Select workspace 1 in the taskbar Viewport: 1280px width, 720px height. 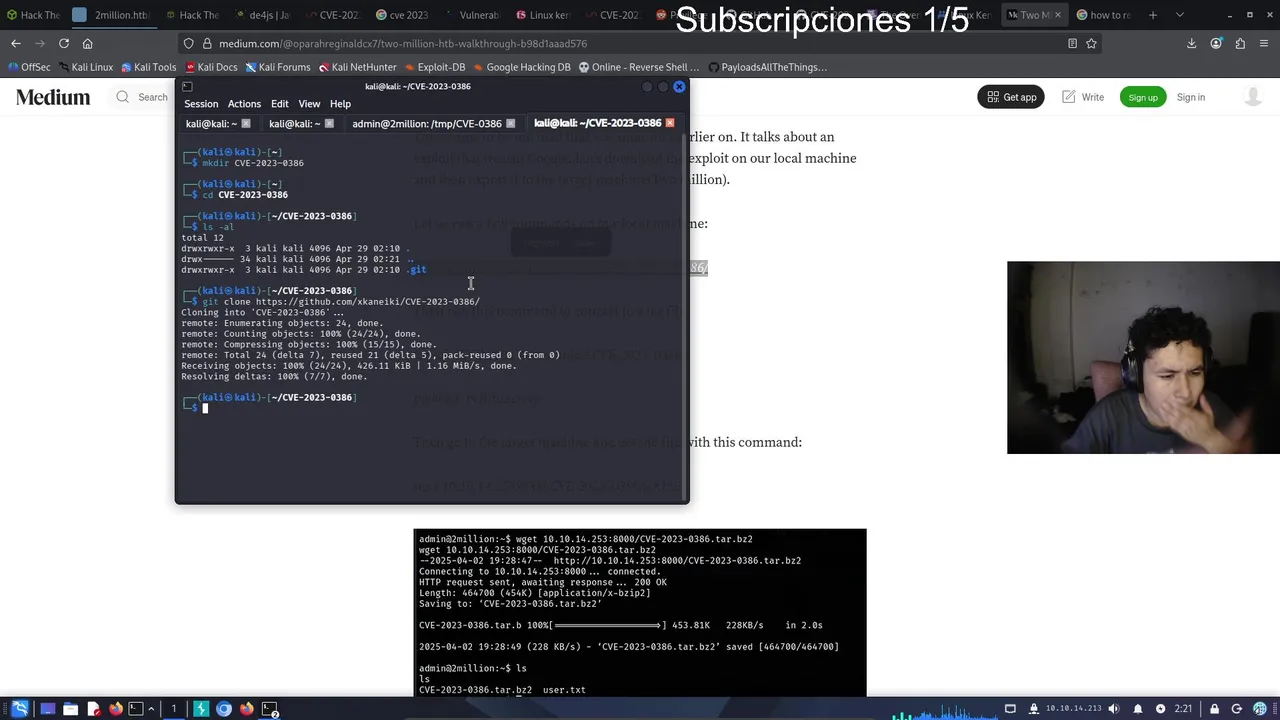coord(173,709)
